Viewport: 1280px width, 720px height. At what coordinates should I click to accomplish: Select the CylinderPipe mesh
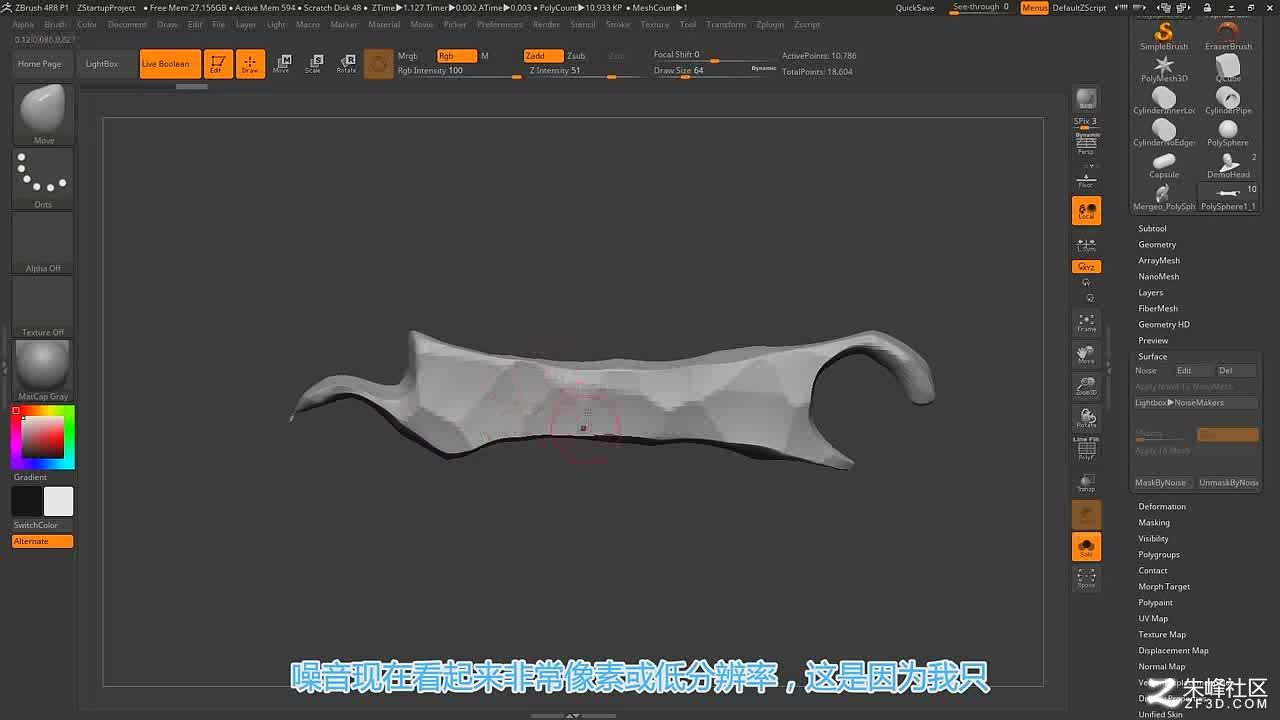coord(1228,101)
